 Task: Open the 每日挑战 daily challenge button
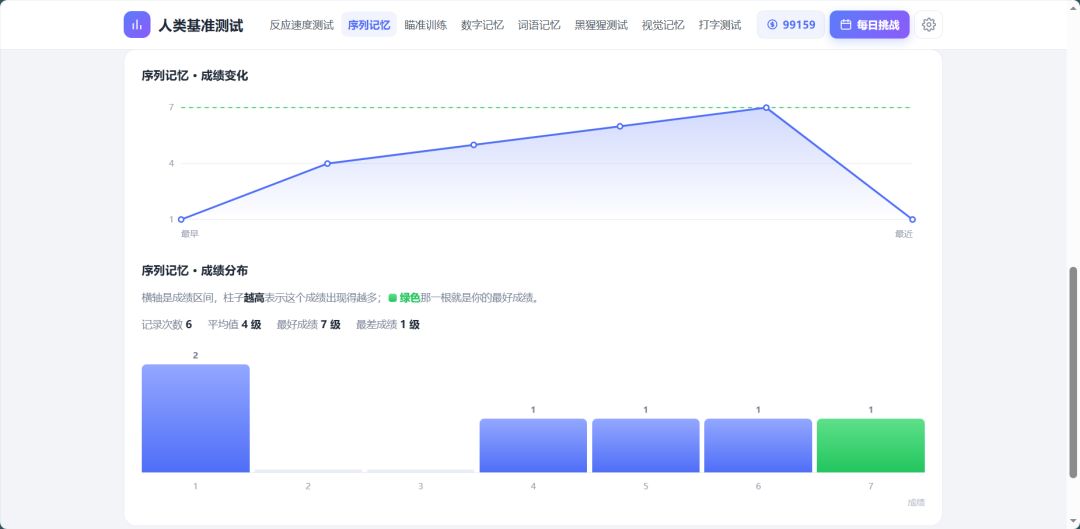coord(869,25)
